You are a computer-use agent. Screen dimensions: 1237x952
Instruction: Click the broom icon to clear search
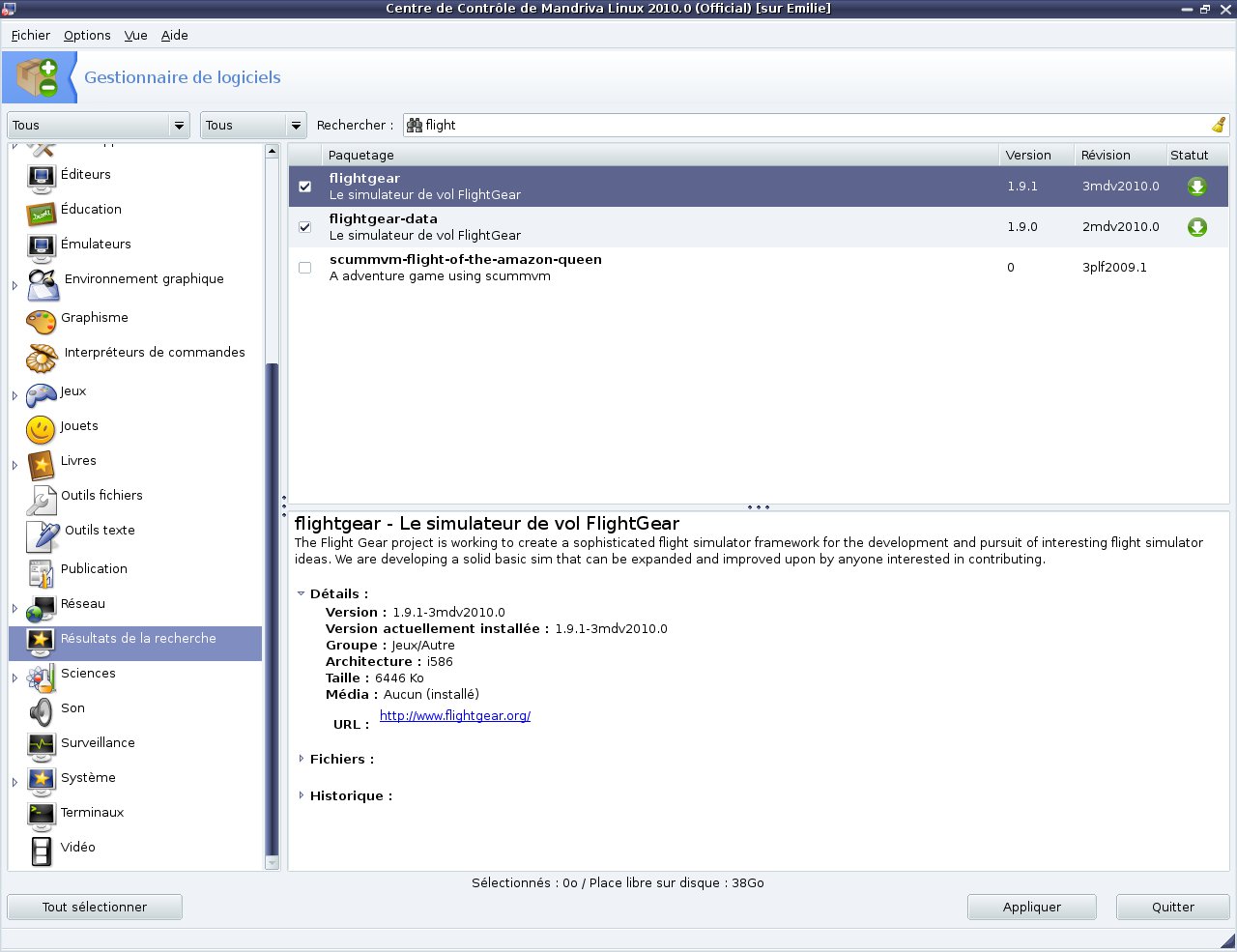point(1219,125)
